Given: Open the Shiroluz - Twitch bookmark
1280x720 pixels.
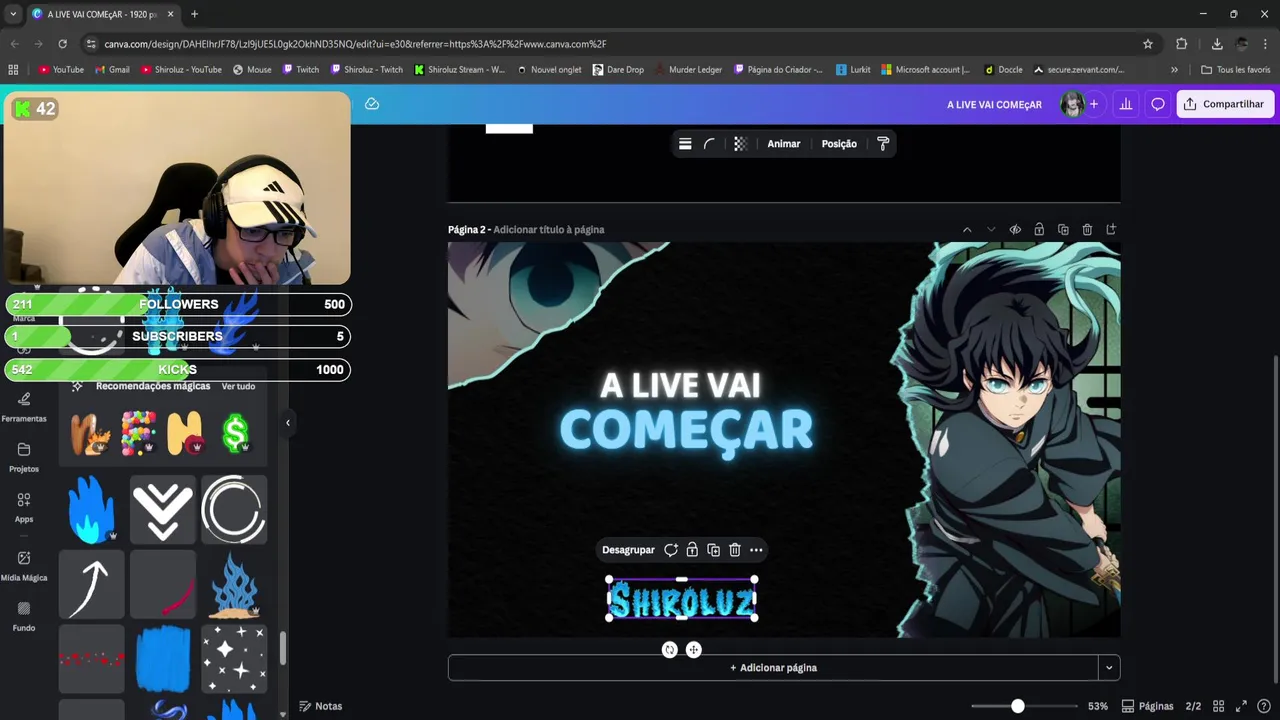Looking at the screenshot, I should point(366,70).
